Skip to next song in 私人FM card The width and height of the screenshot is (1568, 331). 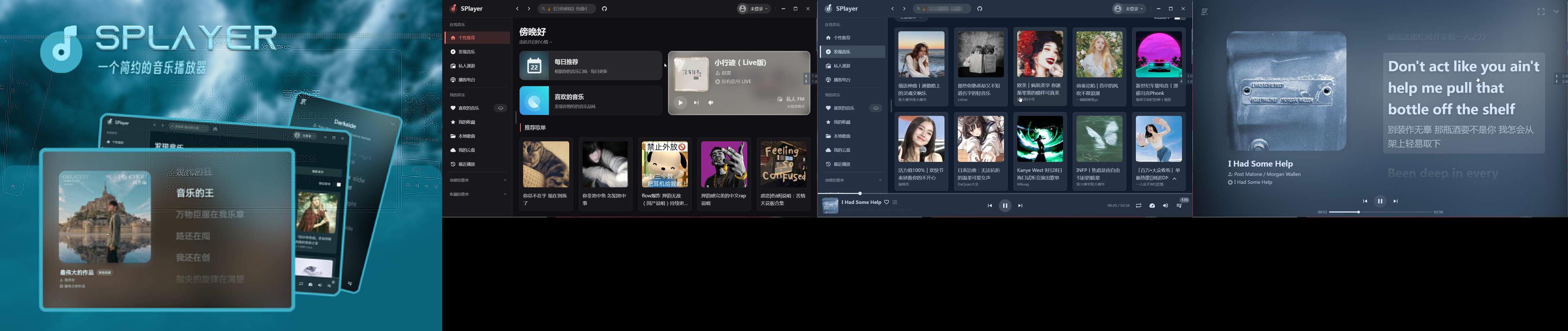tap(696, 103)
